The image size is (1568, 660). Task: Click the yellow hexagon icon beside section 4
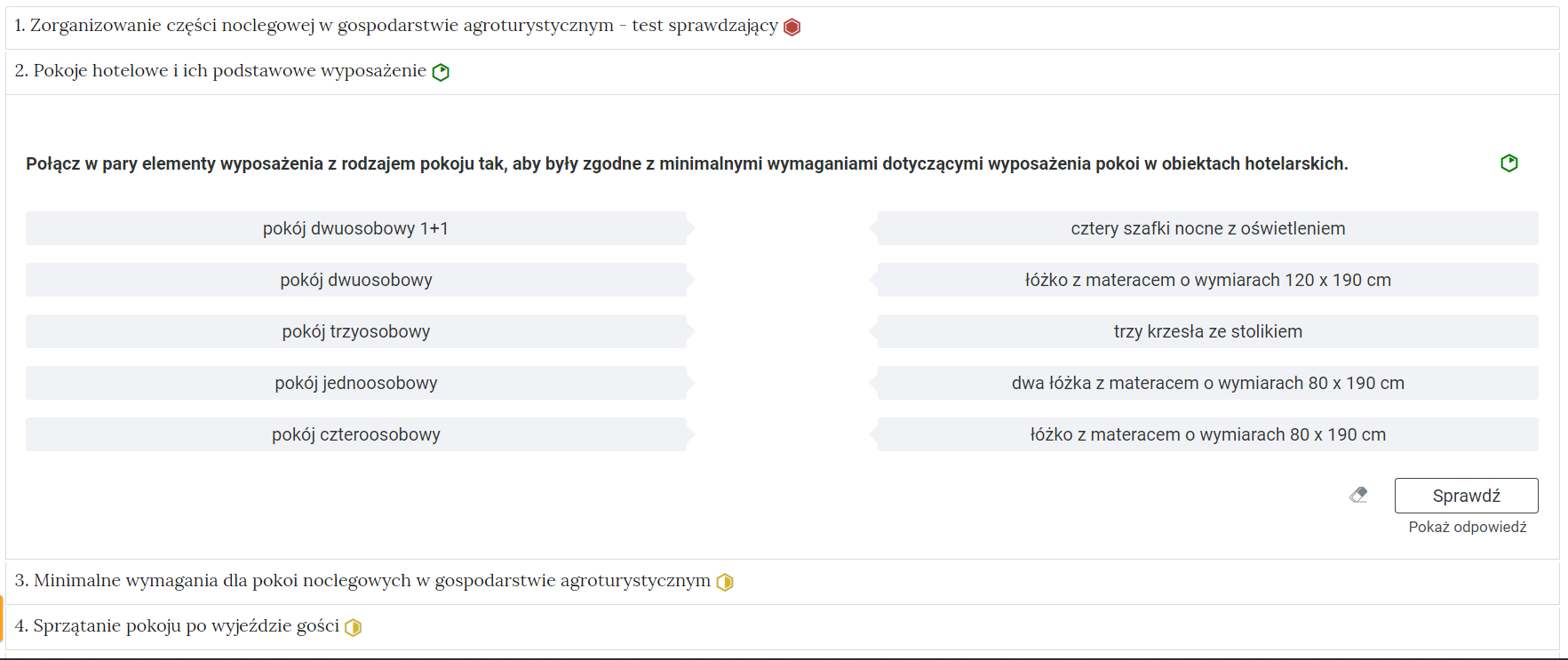point(354,627)
